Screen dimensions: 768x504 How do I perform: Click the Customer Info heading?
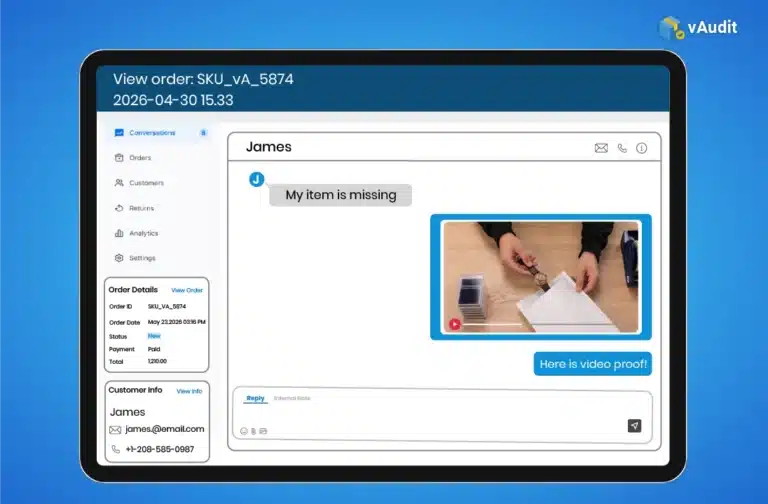pyautogui.click(x=135, y=390)
